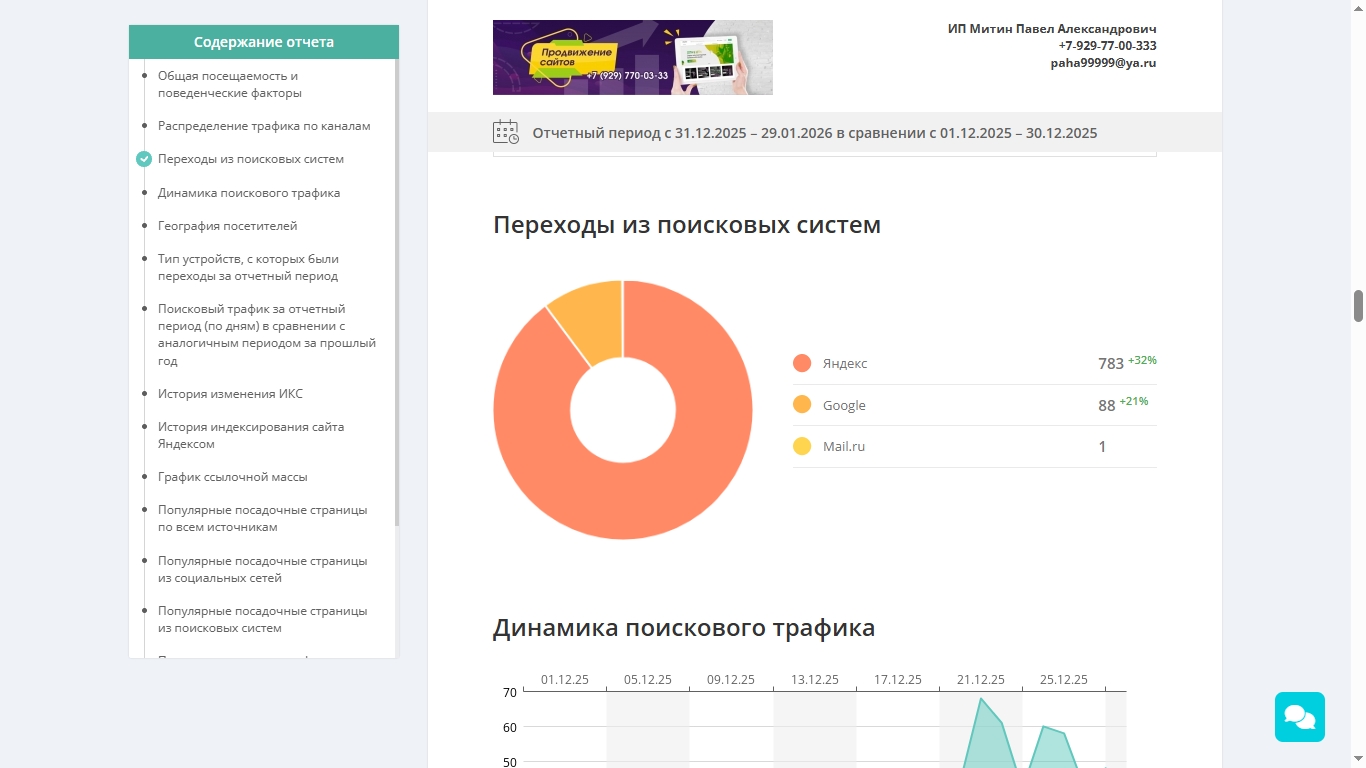Open the chat widget icon
Image resolution: width=1366 pixels, height=768 pixels.
[1299, 717]
